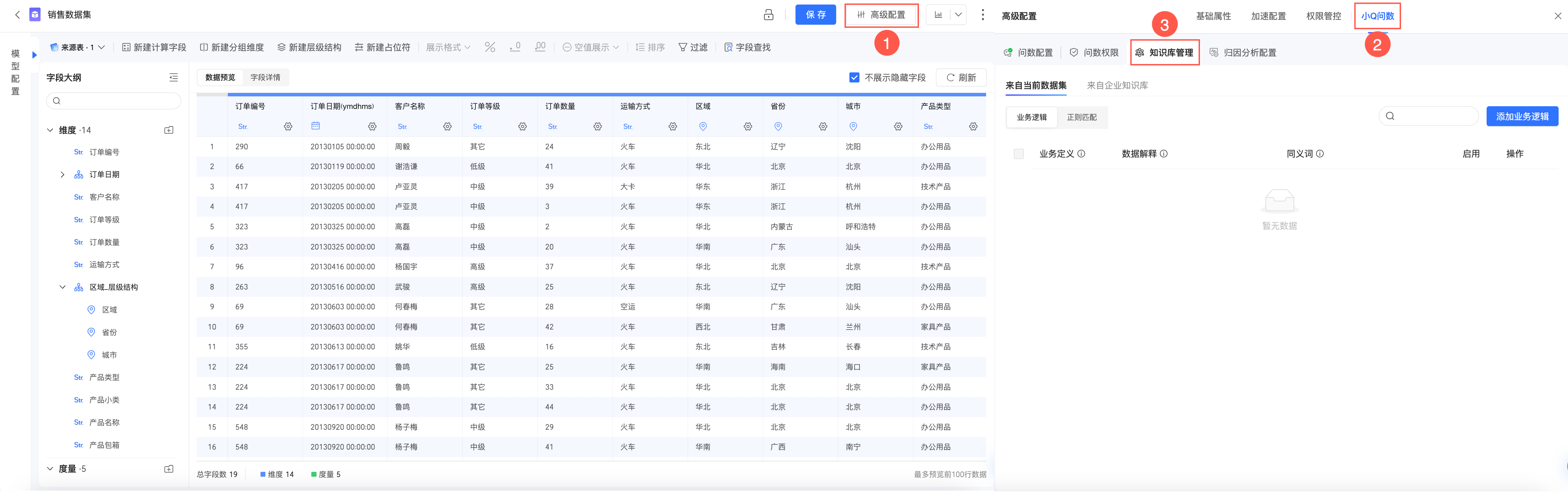Viewport: 1568px width, 492px height.
Task: Collapse field outline panel icon
Action: [174, 77]
